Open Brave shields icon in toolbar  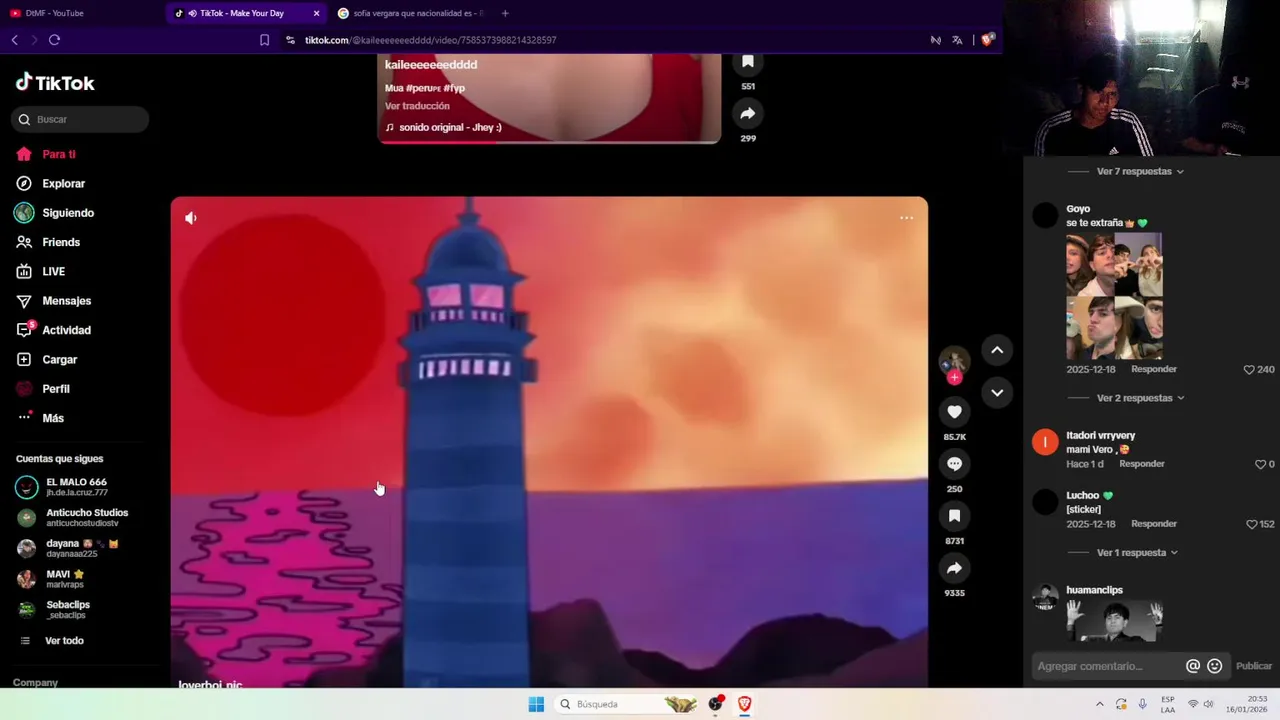click(987, 40)
